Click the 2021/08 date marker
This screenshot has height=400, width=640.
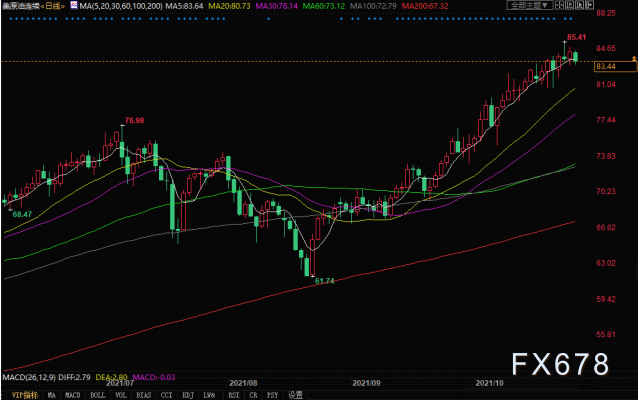point(243,383)
